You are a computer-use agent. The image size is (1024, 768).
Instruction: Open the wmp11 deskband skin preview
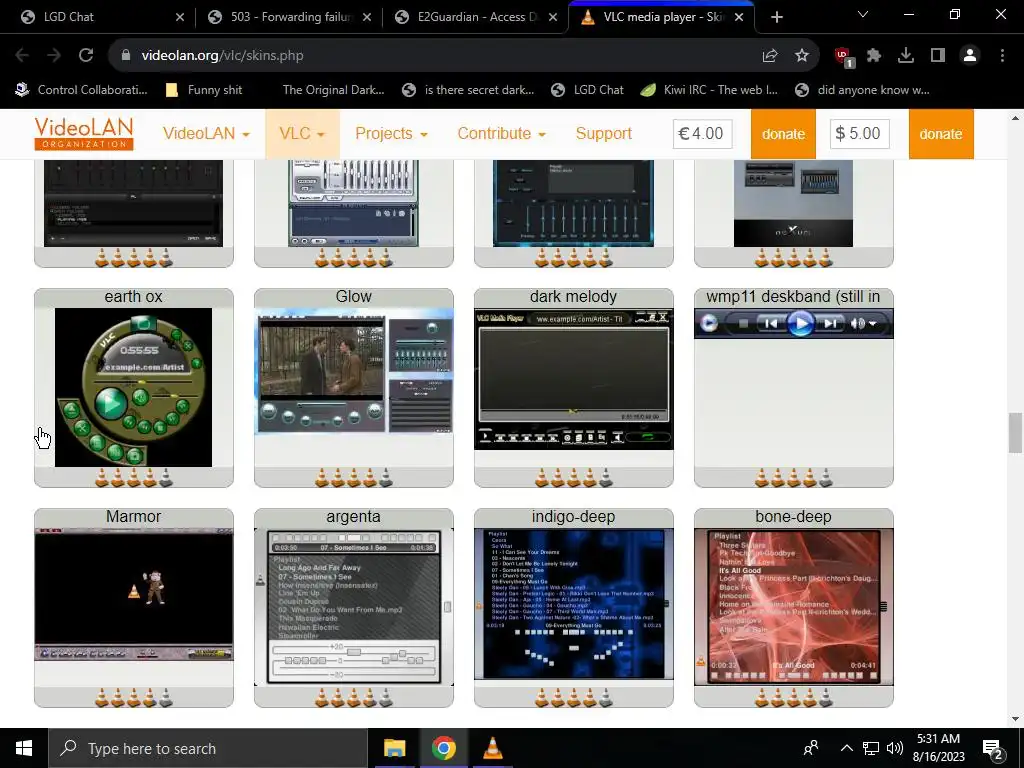tap(793, 323)
